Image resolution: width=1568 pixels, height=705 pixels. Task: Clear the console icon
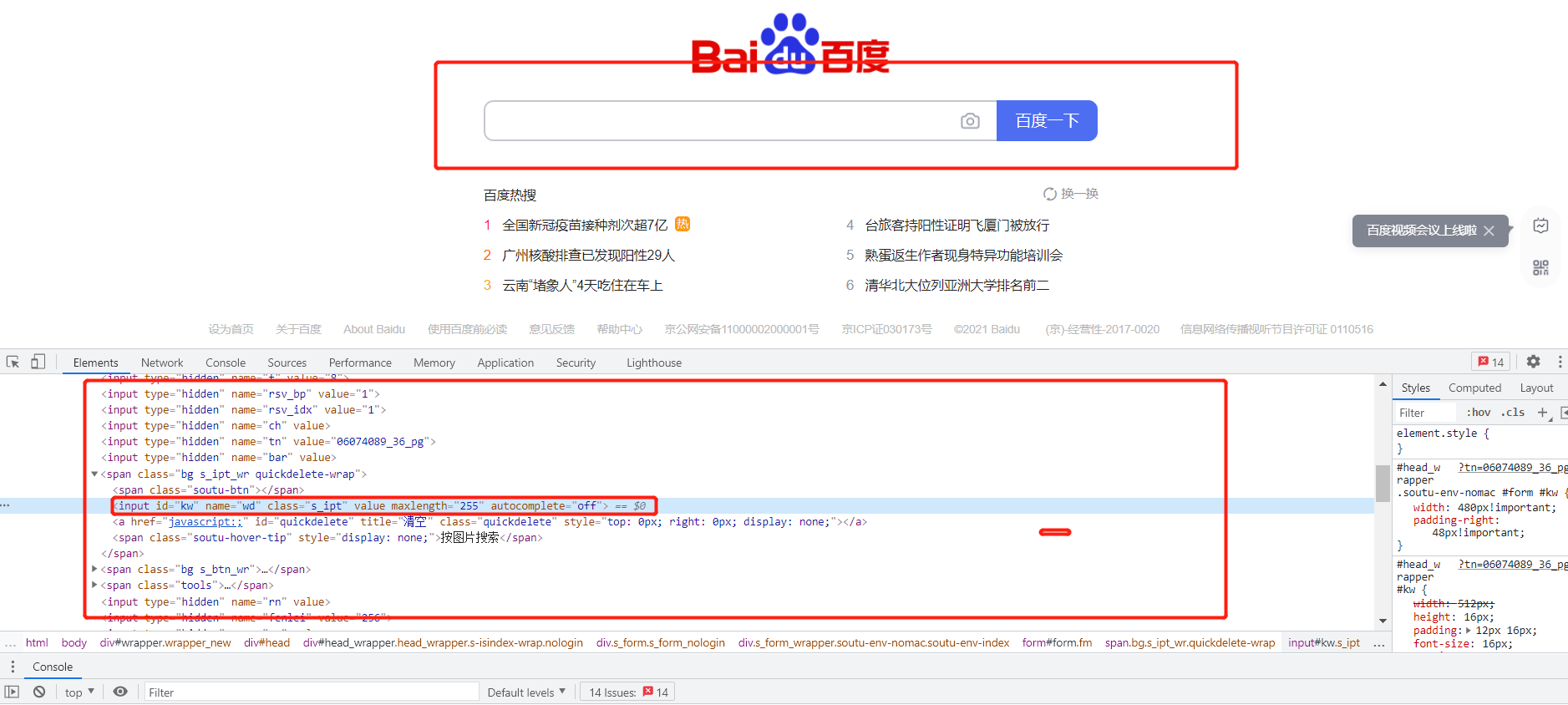click(x=39, y=692)
